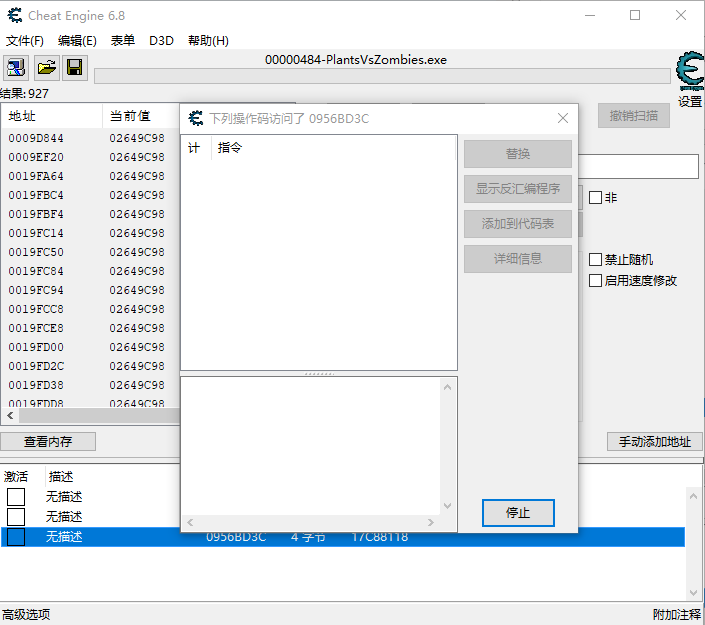The image size is (705, 625).
Task: Open the 帮助(H) menu
Action: (208, 41)
